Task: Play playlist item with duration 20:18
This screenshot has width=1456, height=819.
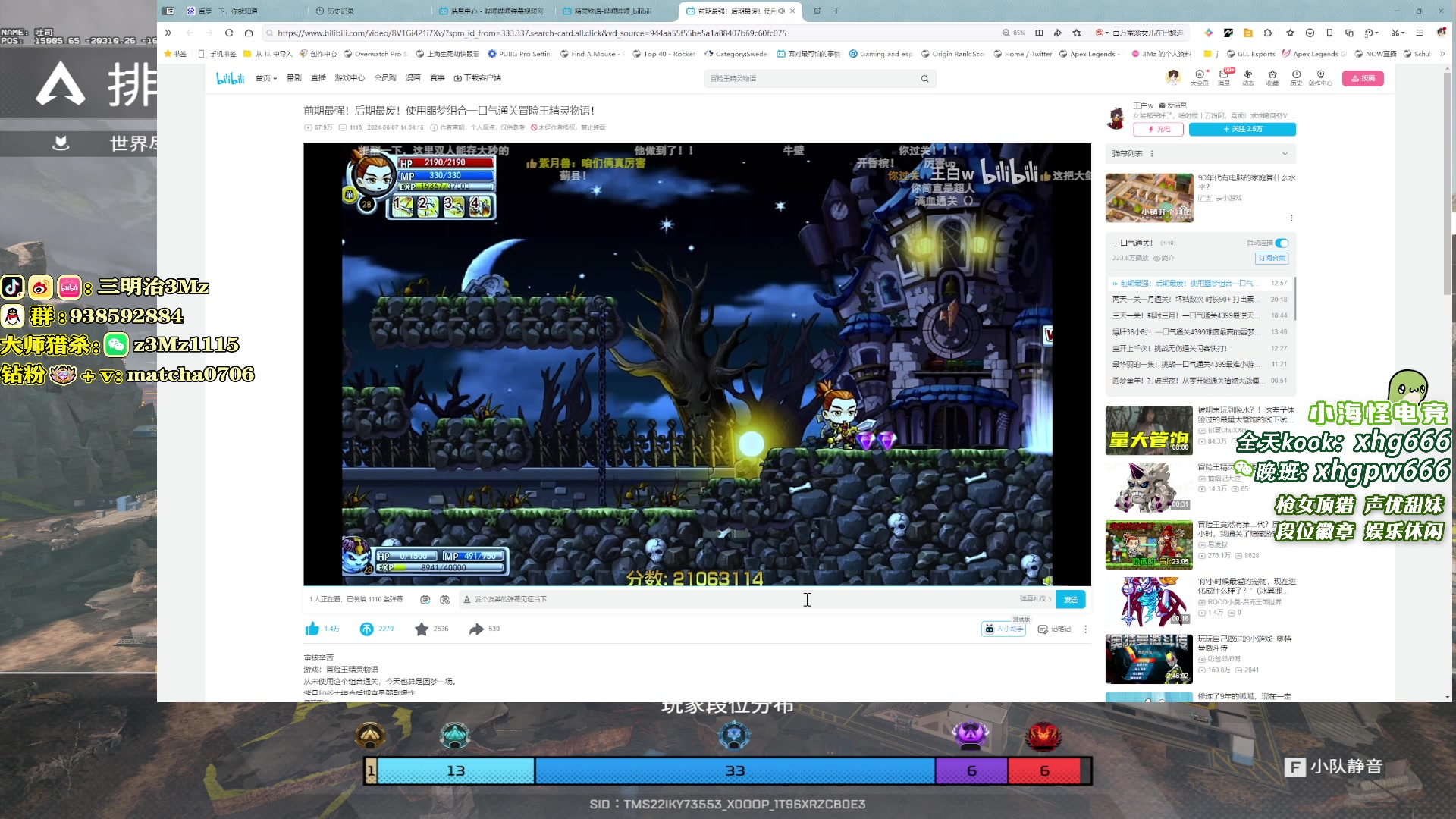Action: tap(1199, 300)
